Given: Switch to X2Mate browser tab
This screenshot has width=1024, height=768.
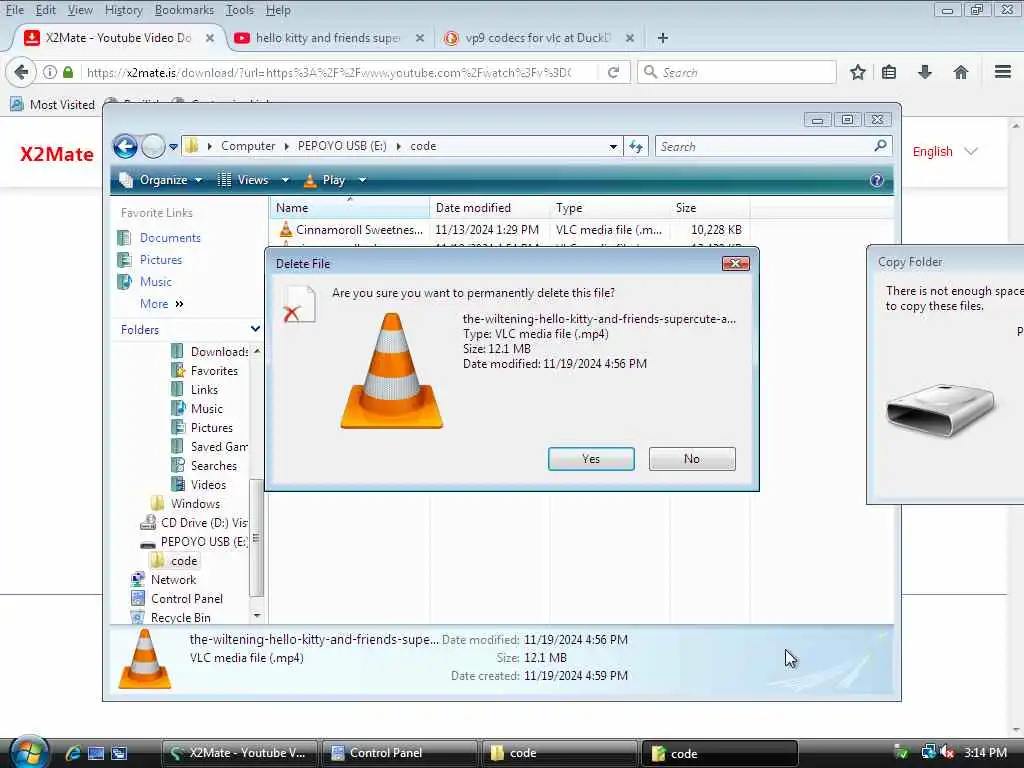Looking at the screenshot, I should pos(118,38).
